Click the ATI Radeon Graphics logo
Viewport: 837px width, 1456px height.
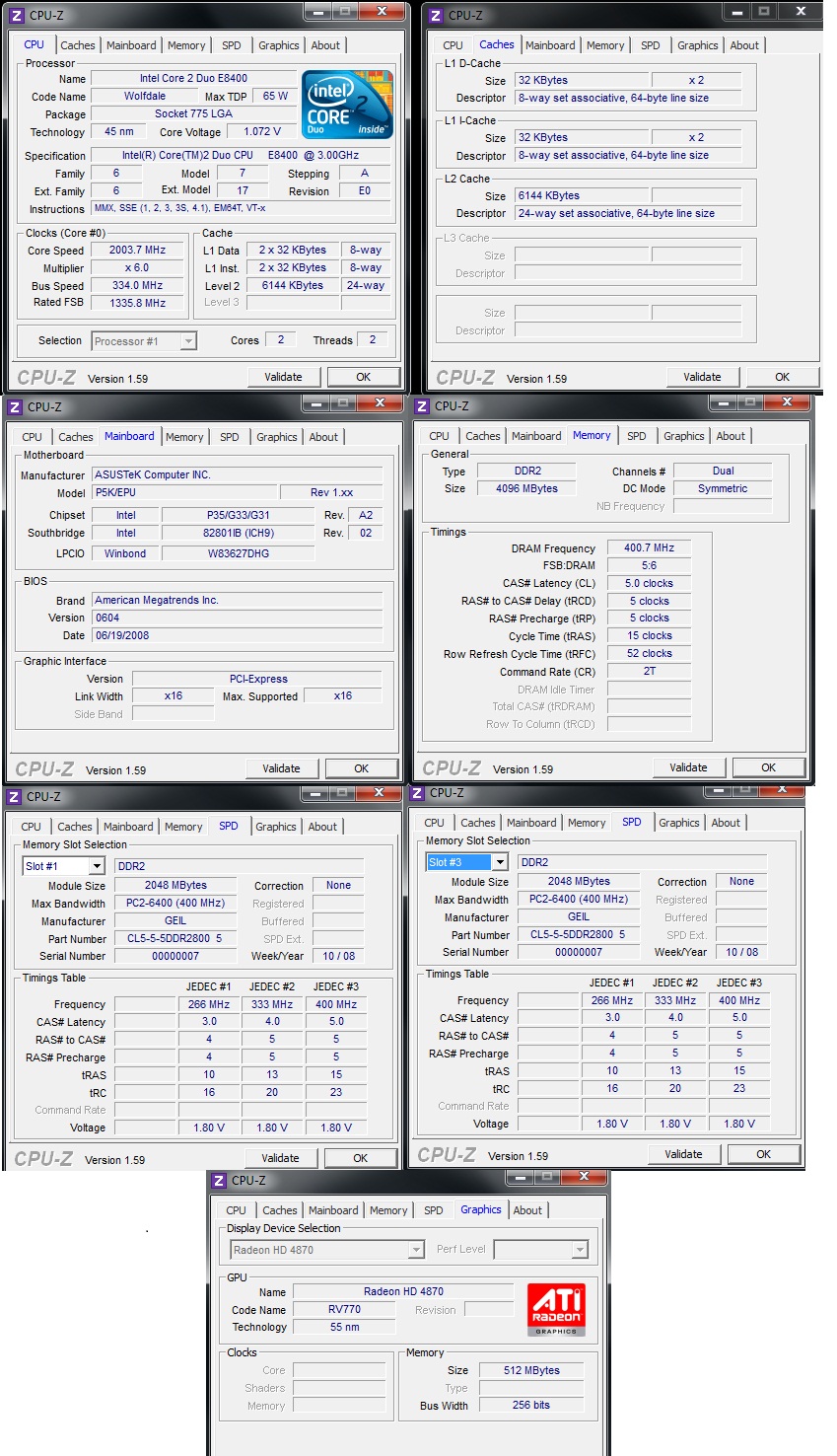point(556,1310)
